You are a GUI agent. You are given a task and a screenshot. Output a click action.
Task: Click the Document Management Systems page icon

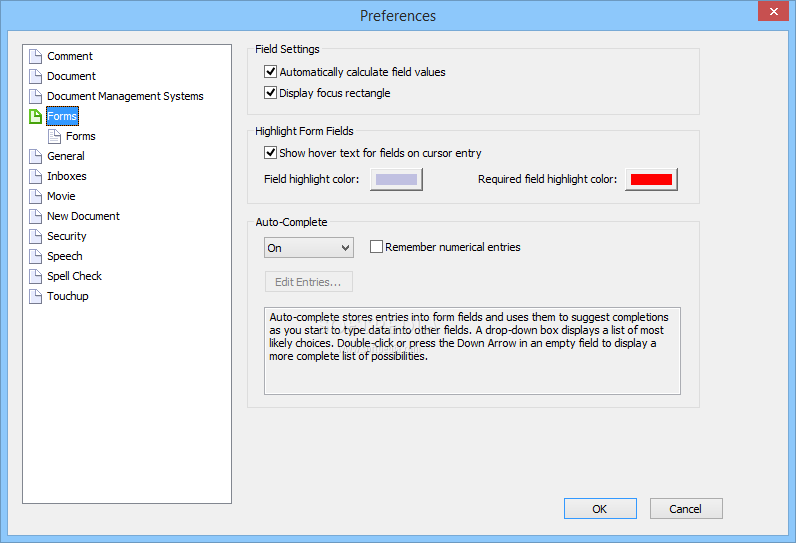36,96
